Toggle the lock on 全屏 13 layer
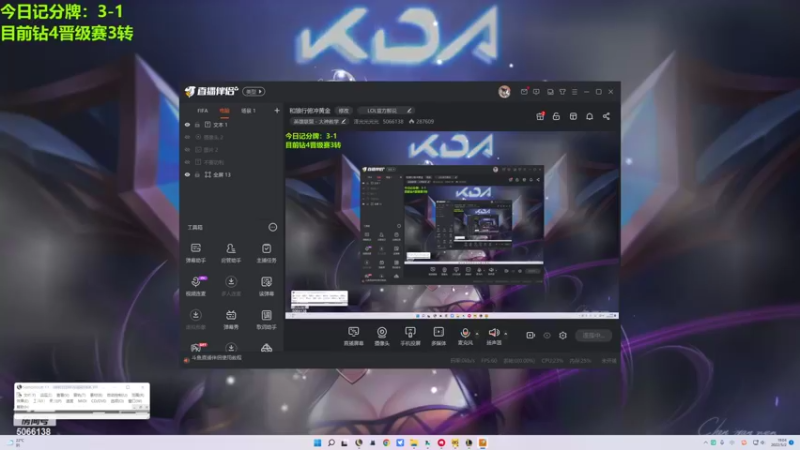Image resolution: width=800 pixels, height=450 pixels. pyautogui.click(x=197, y=174)
